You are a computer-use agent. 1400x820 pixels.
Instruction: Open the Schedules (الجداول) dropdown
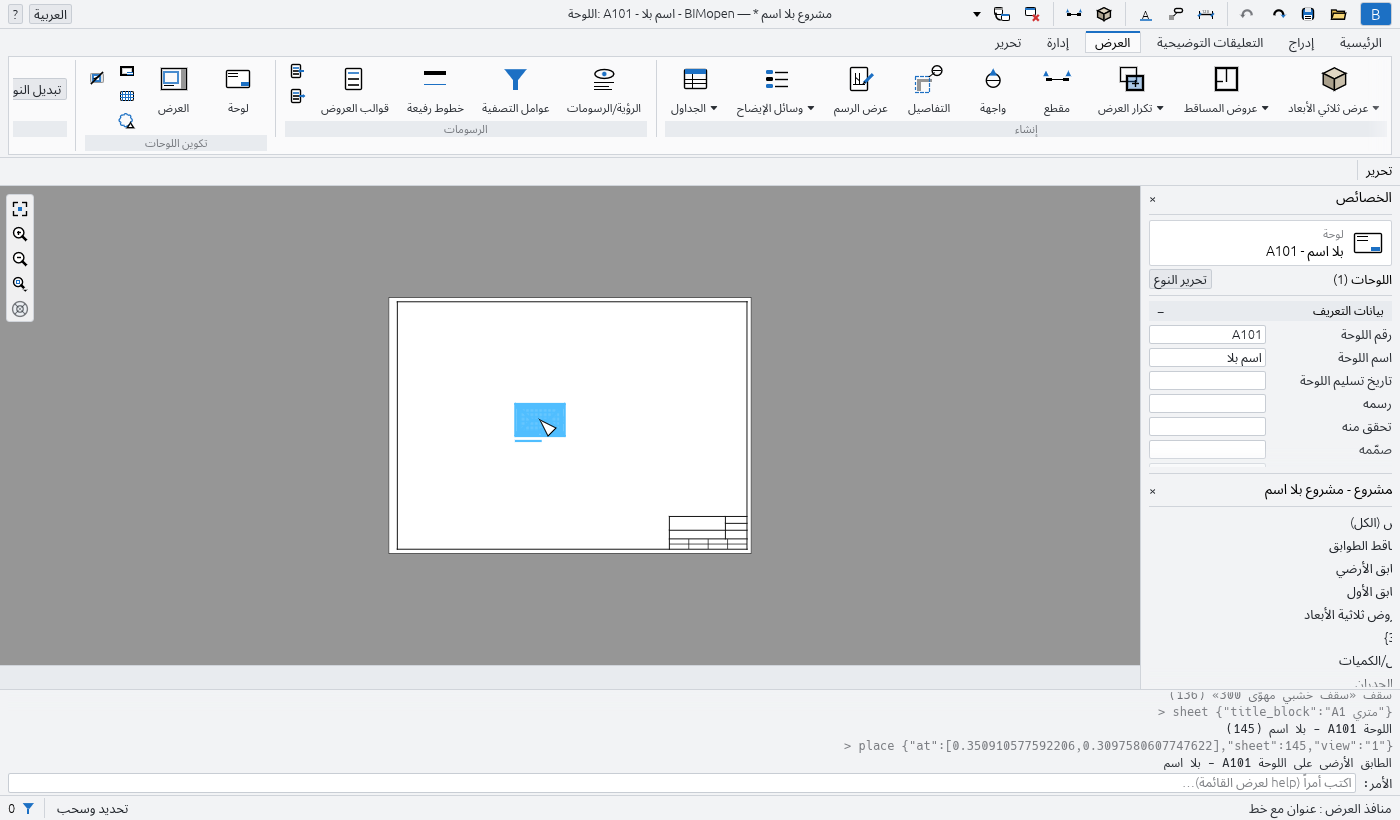(714, 108)
